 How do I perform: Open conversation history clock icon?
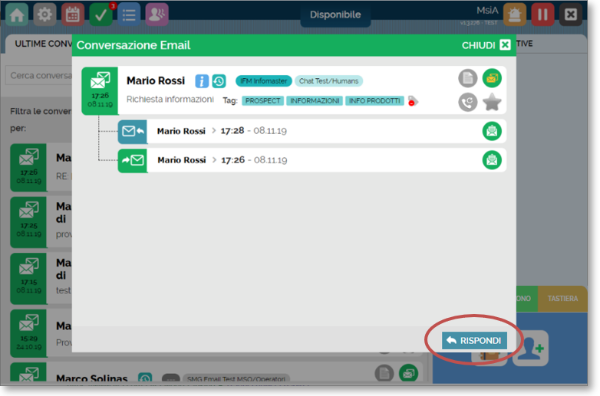(x=219, y=81)
